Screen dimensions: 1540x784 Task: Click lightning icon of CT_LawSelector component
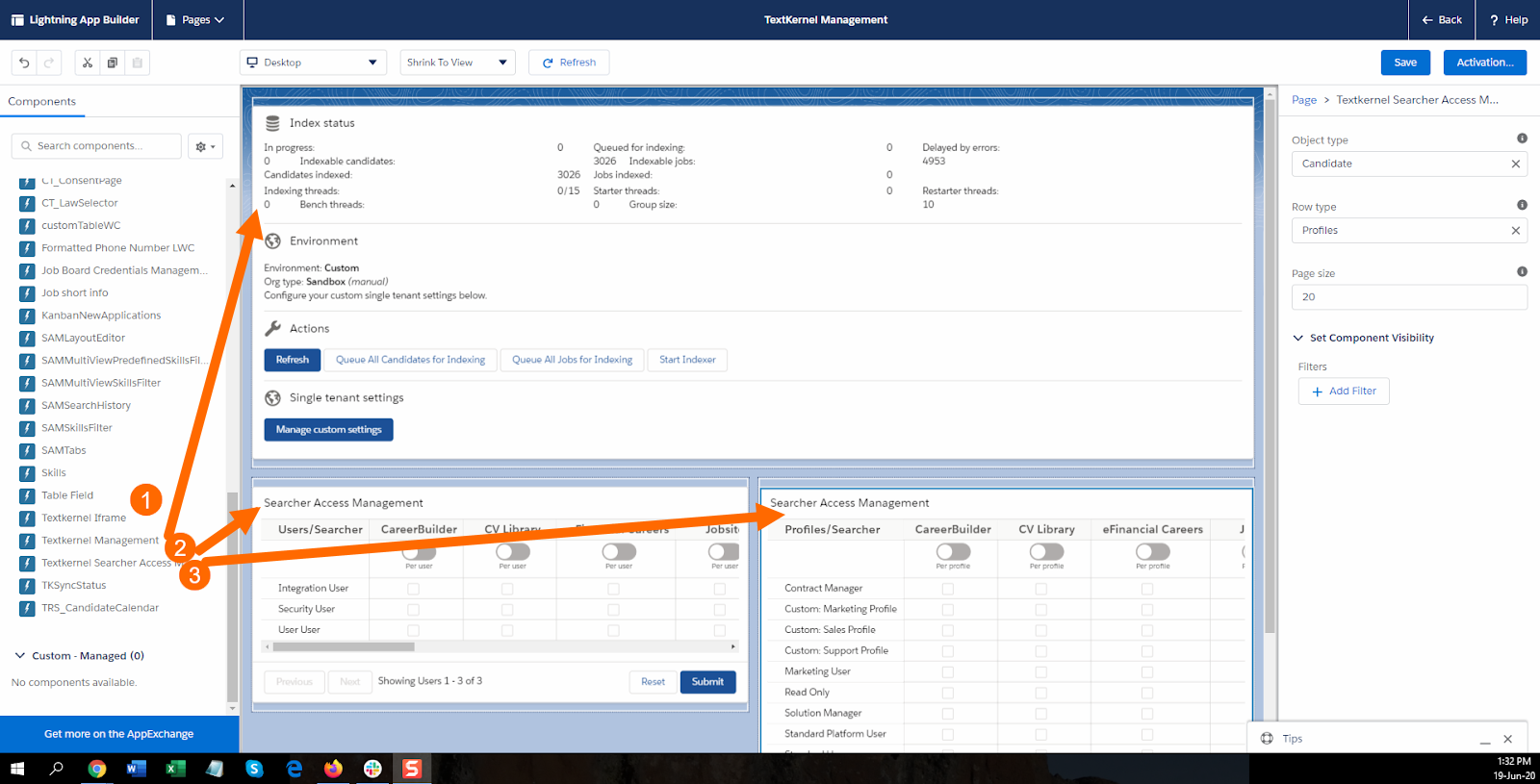pyautogui.click(x=27, y=204)
